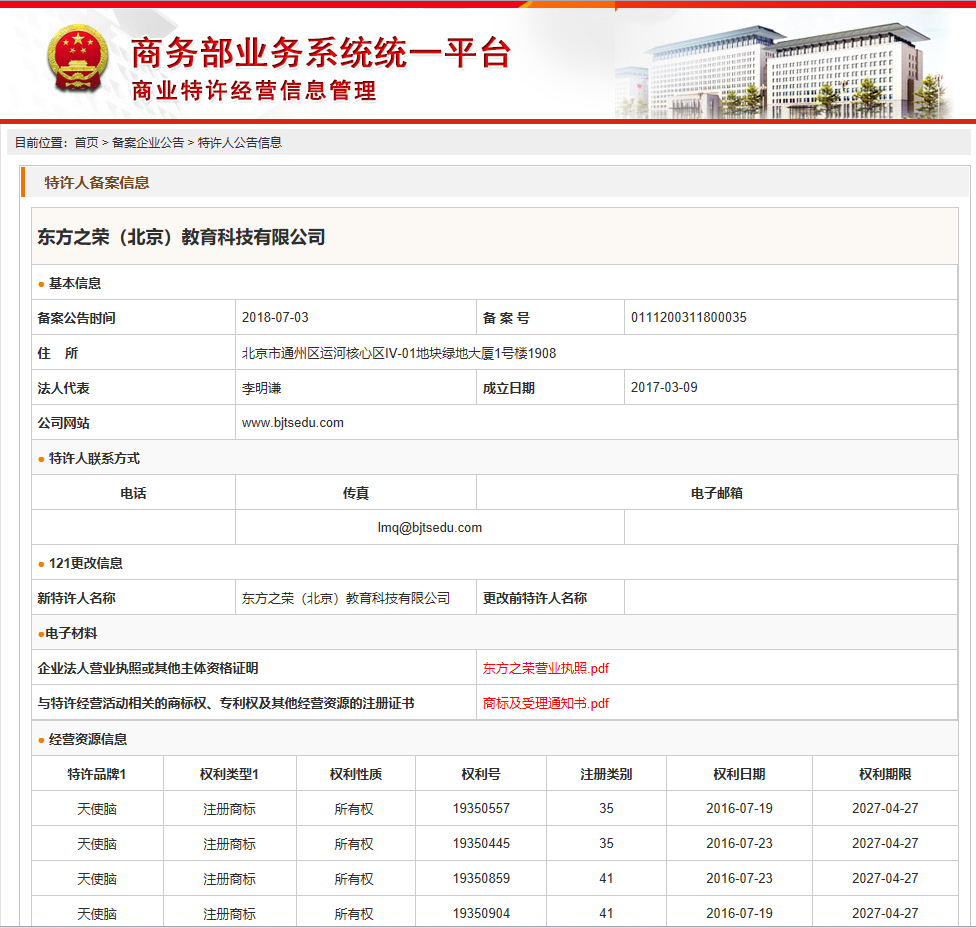The height and width of the screenshot is (928, 976).
Task: Click class 35 in the 19350557 row
Action: pyautogui.click(x=606, y=808)
